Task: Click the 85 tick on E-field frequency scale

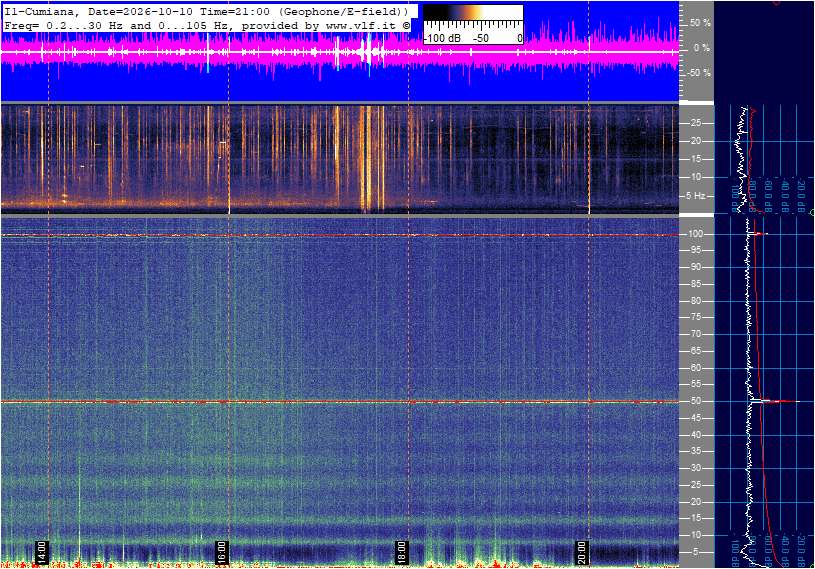Action: [695, 284]
